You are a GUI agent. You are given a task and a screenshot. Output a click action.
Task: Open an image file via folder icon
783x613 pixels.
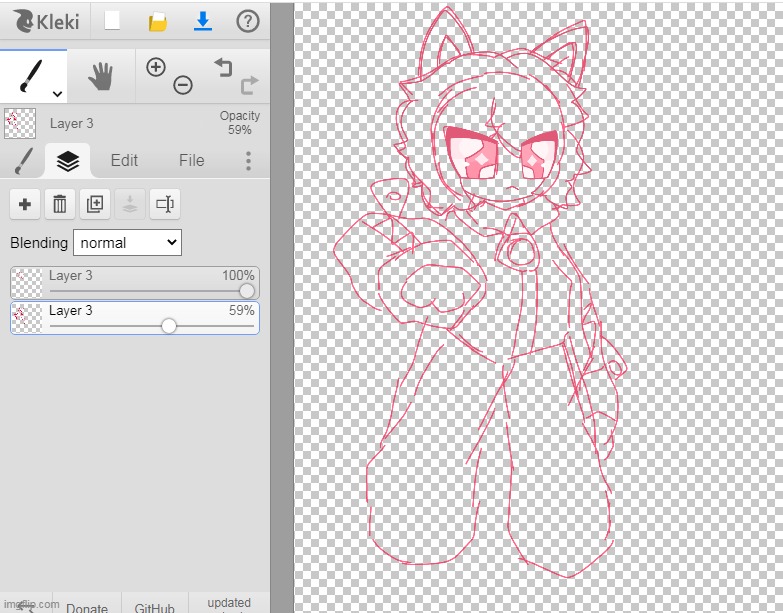click(x=157, y=21)
